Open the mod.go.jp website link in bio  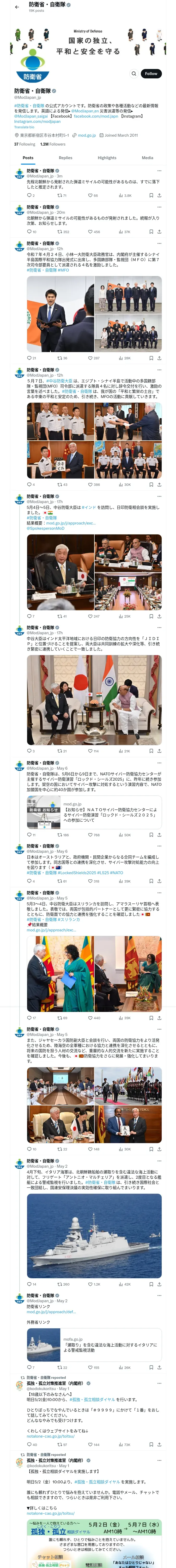87,136
